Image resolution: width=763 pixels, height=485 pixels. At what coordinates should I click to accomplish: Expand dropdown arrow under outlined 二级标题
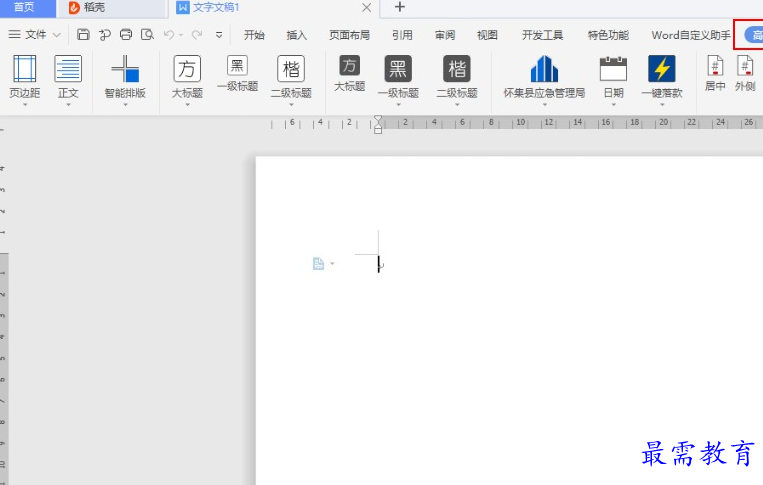coord(291,105)
